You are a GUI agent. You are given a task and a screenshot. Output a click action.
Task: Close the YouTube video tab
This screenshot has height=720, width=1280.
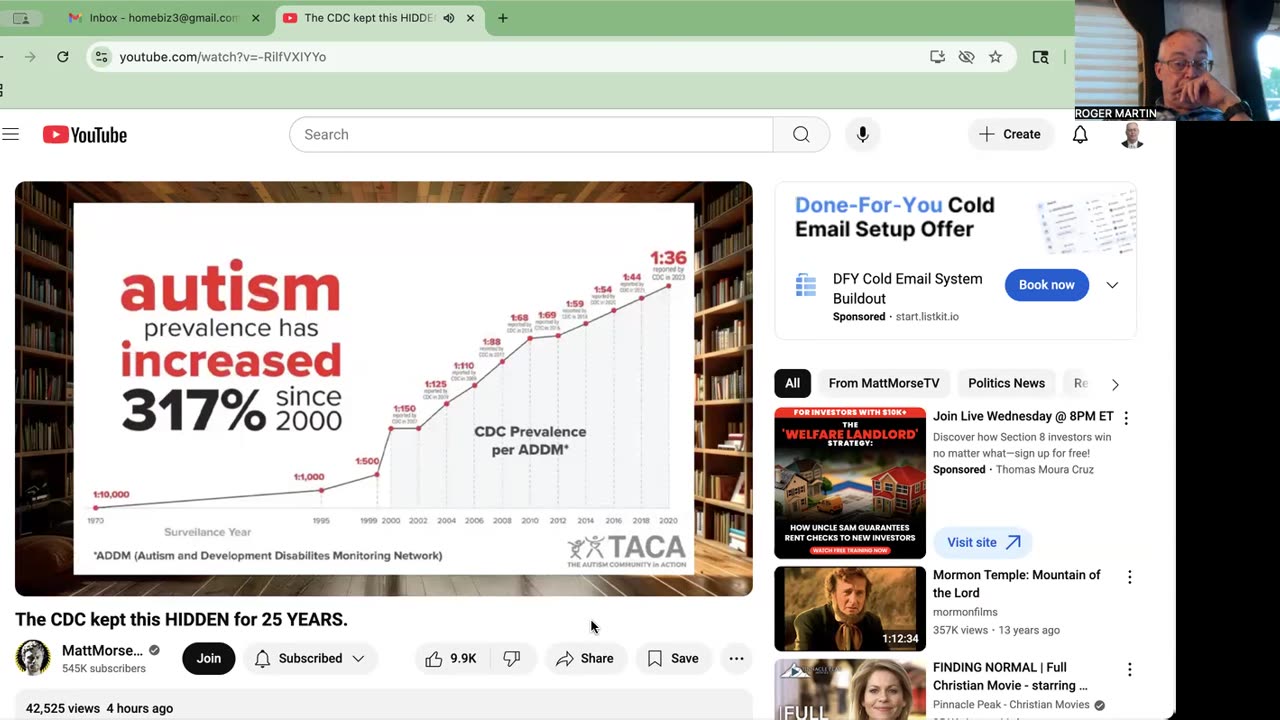[x=471, y=18]
